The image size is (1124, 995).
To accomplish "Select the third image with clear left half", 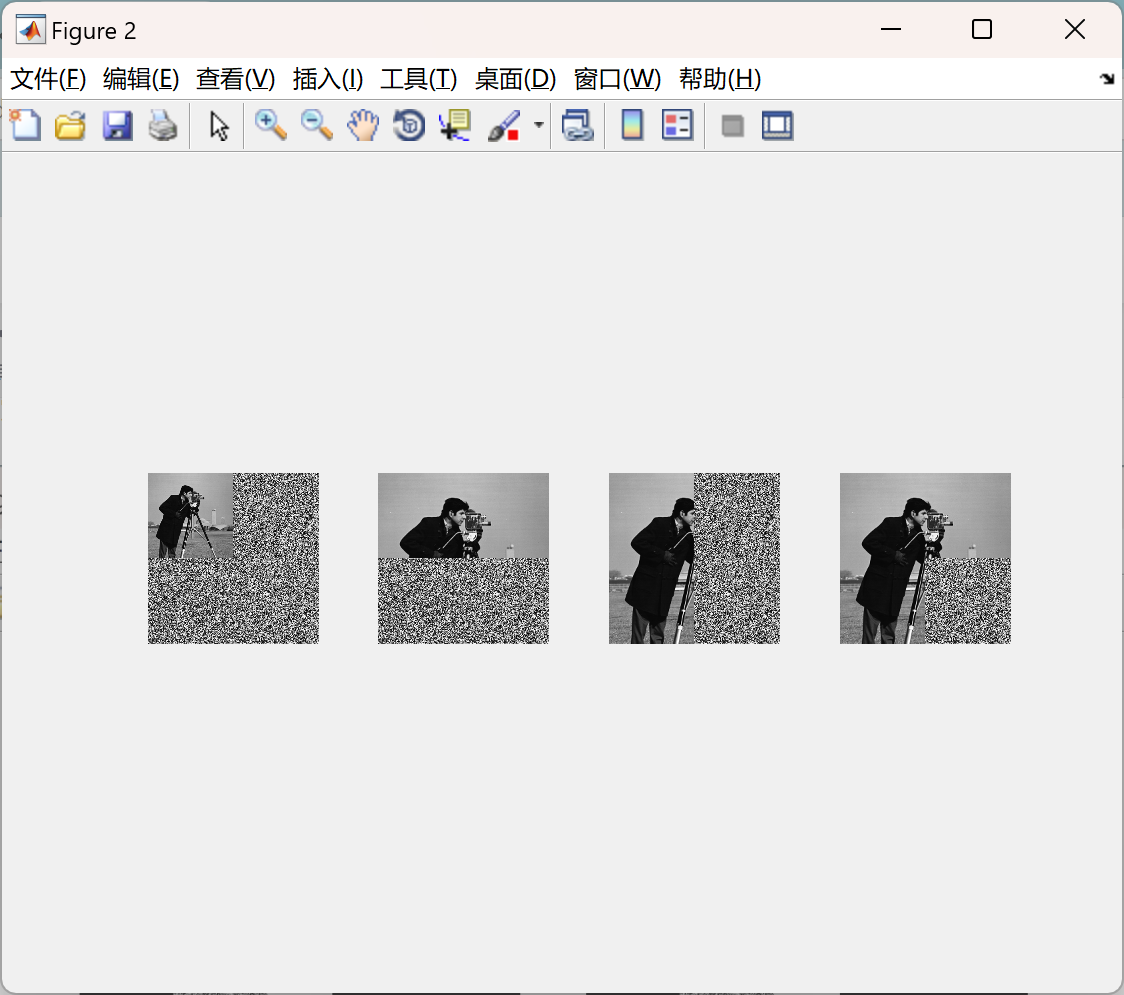I will pos(694,558).
